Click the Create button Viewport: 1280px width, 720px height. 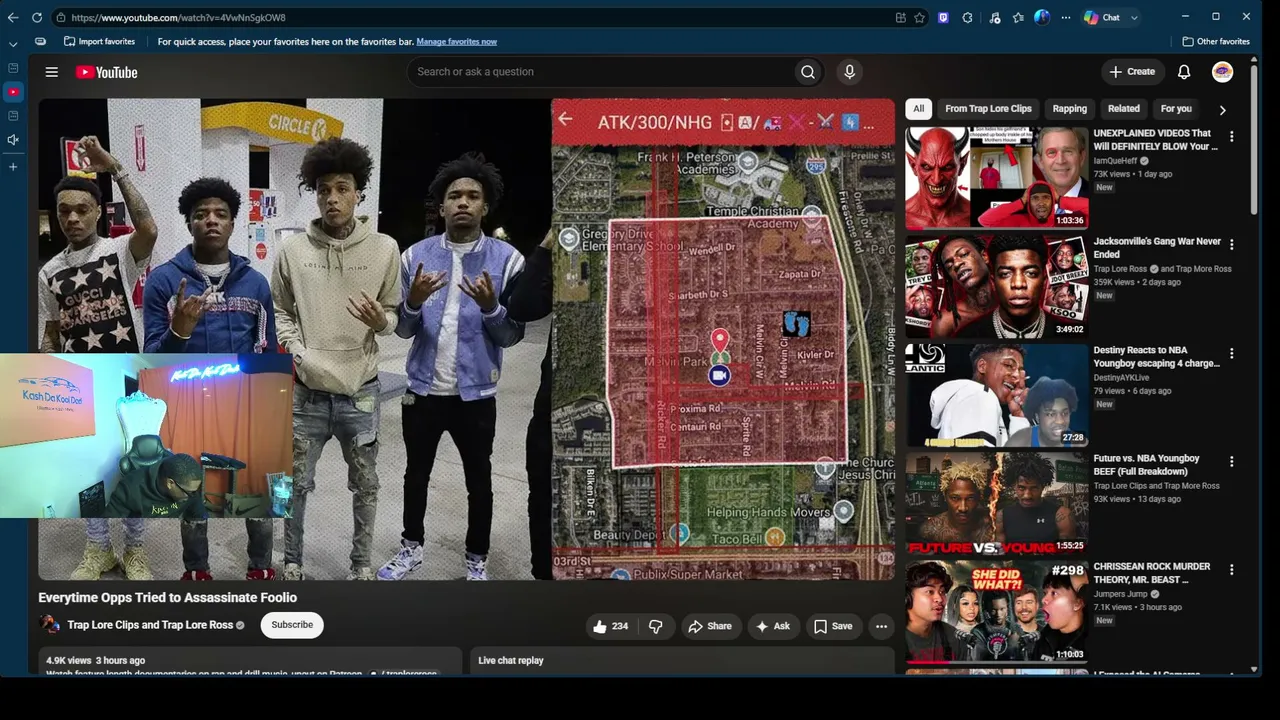[x=1131, y=72]
